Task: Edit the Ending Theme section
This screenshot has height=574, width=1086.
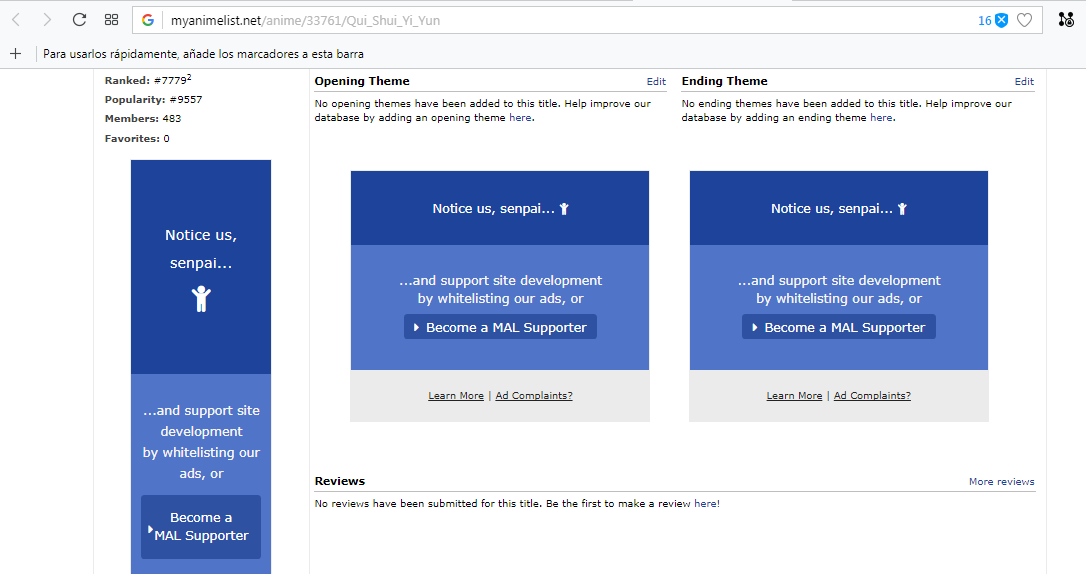Action: pos(1024,82)
